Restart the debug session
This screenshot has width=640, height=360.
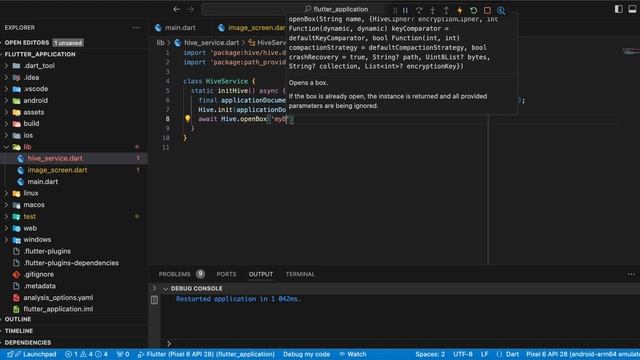click(x=473, y=10)
